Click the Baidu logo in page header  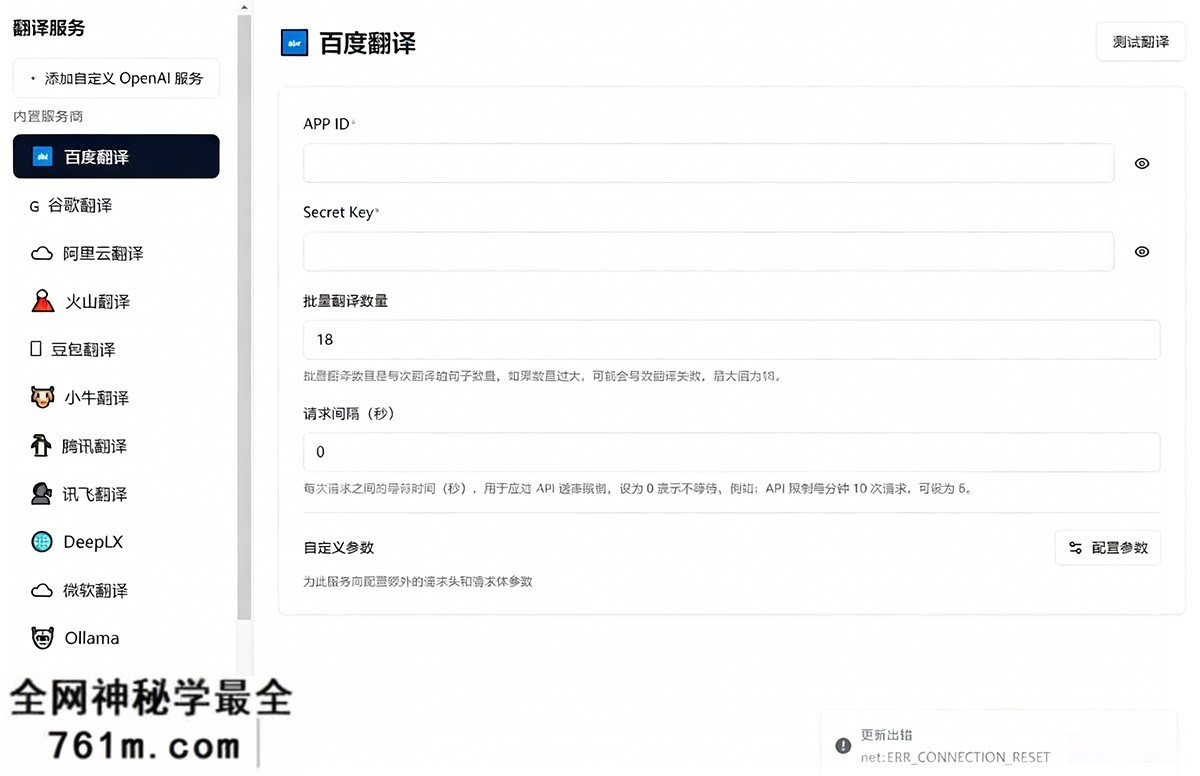point(294,43)
